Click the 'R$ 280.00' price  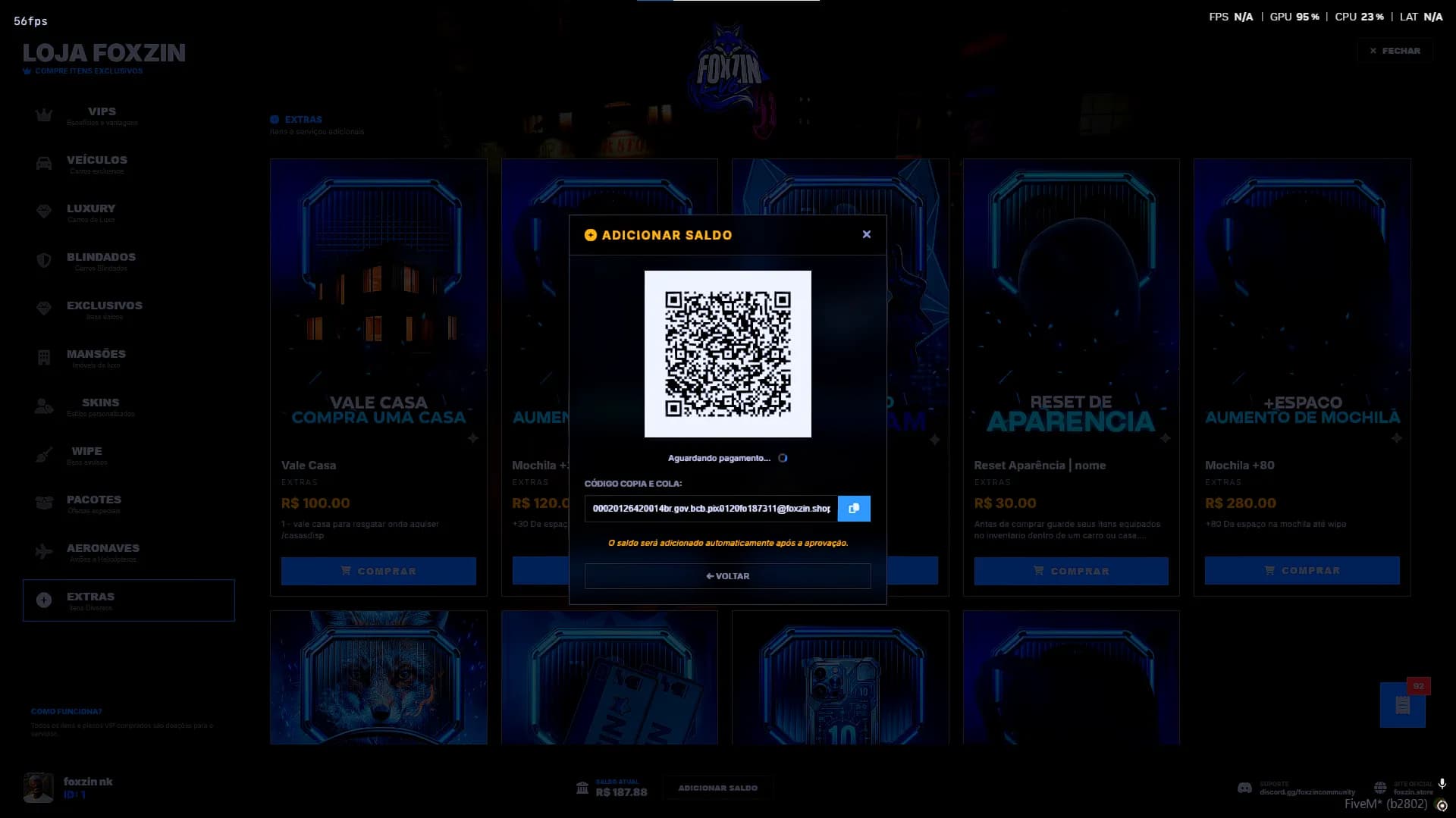pos(1241,503)
